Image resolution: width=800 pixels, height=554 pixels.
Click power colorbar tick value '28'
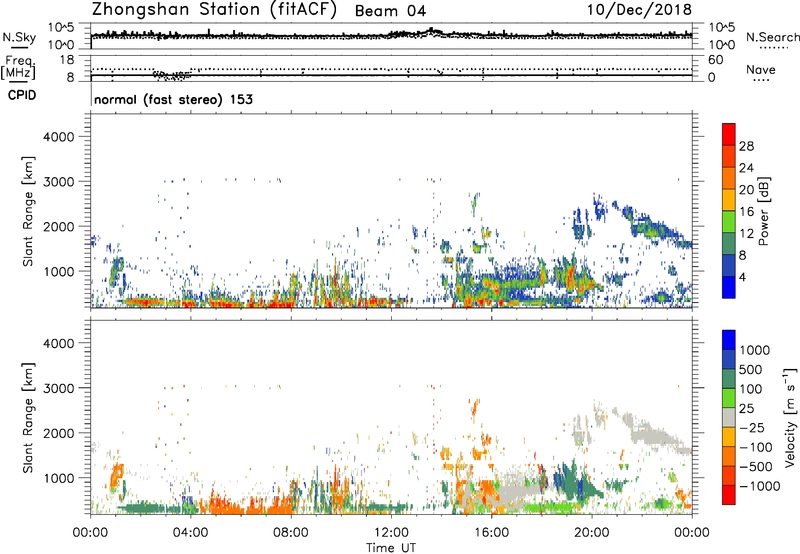(746, 146)
